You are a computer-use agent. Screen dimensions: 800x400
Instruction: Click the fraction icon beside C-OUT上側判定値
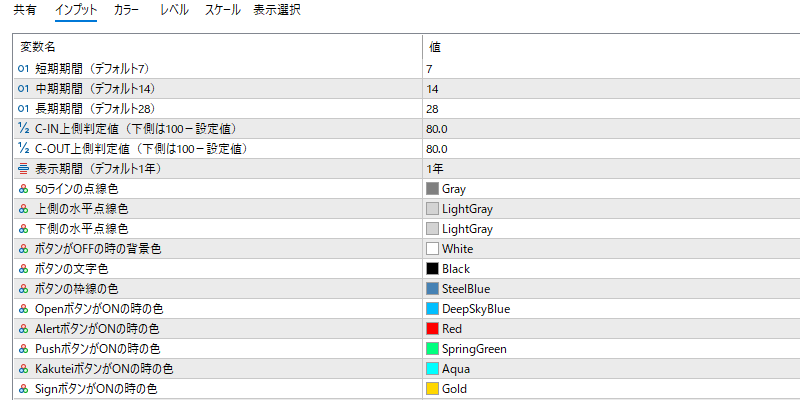pos(23,148)
